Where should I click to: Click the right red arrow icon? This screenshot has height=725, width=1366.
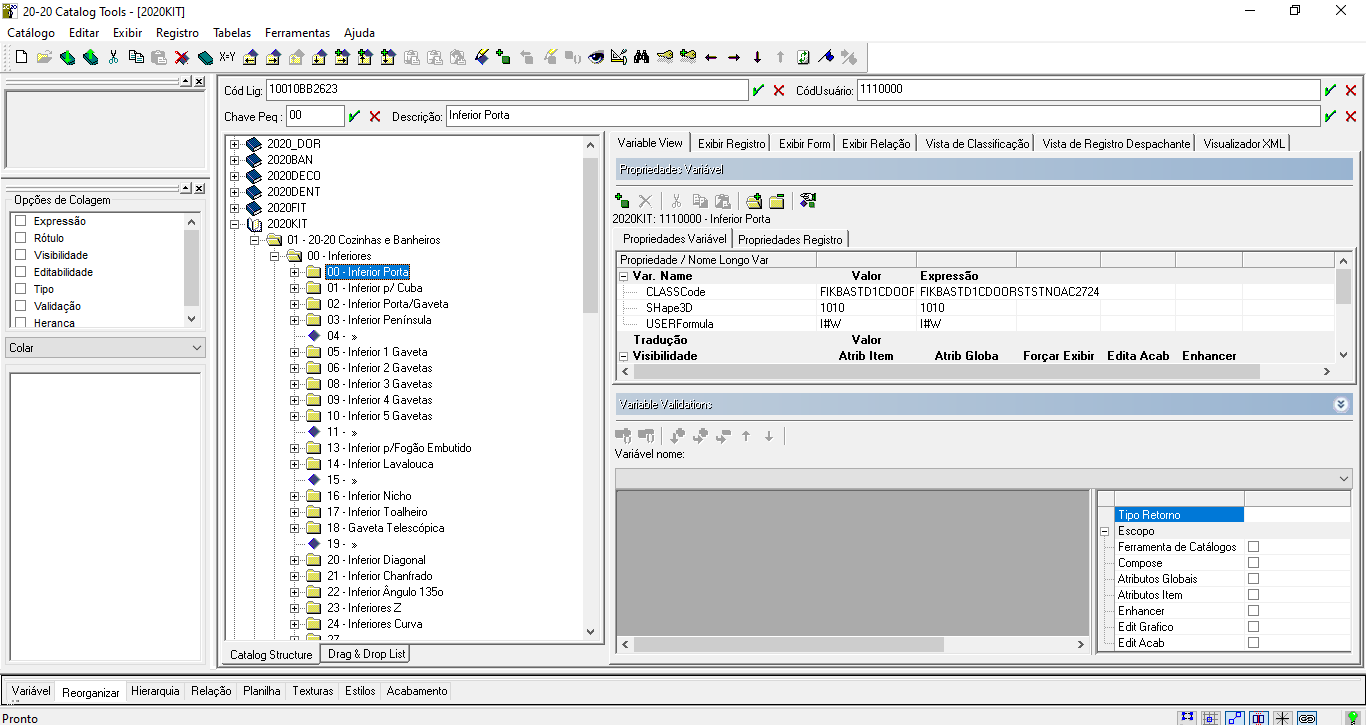tap(733, 57)
